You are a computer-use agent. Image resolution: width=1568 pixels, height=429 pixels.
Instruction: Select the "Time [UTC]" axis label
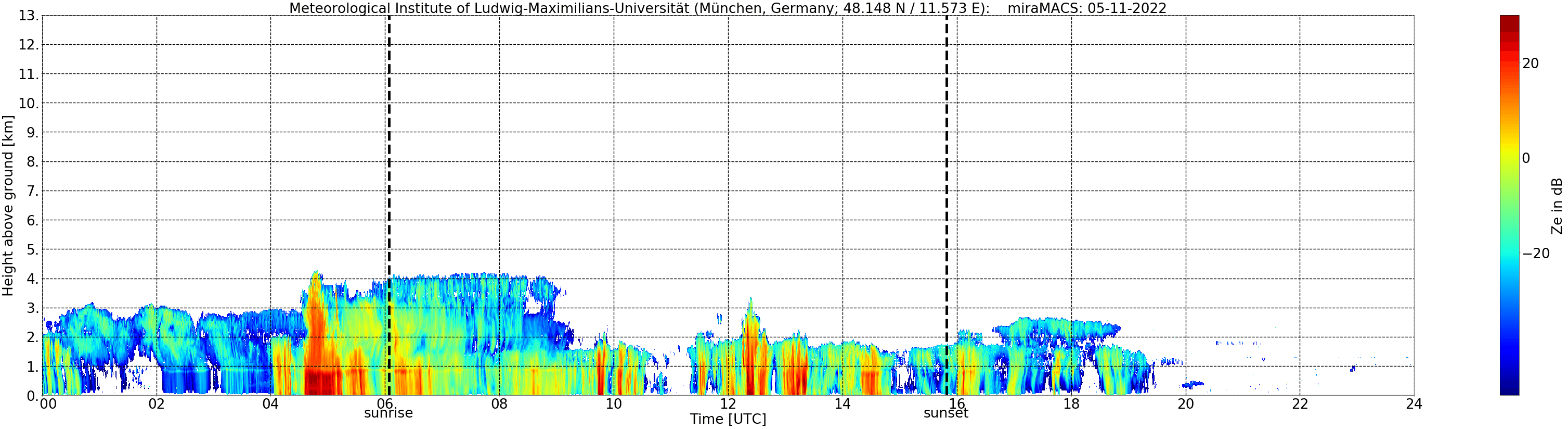tap(728, 419)
